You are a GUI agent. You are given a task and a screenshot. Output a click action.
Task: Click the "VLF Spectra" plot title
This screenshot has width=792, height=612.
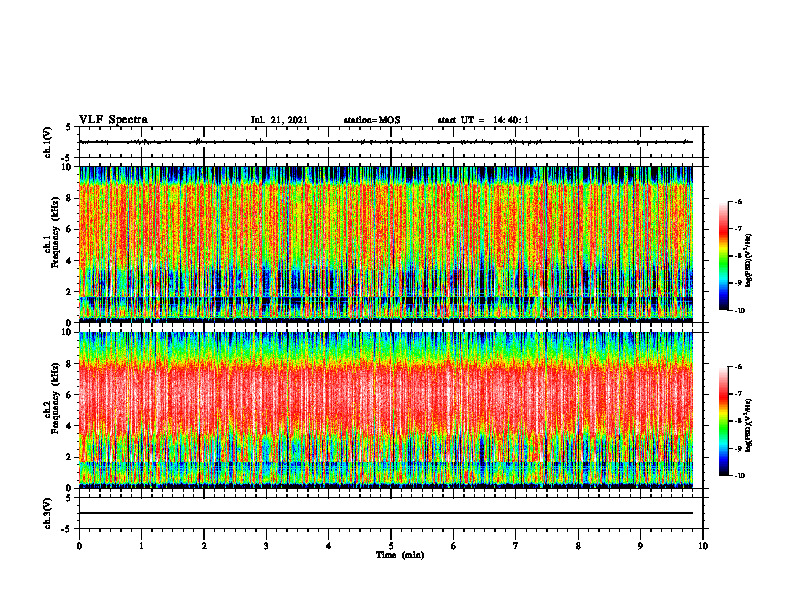114,120
